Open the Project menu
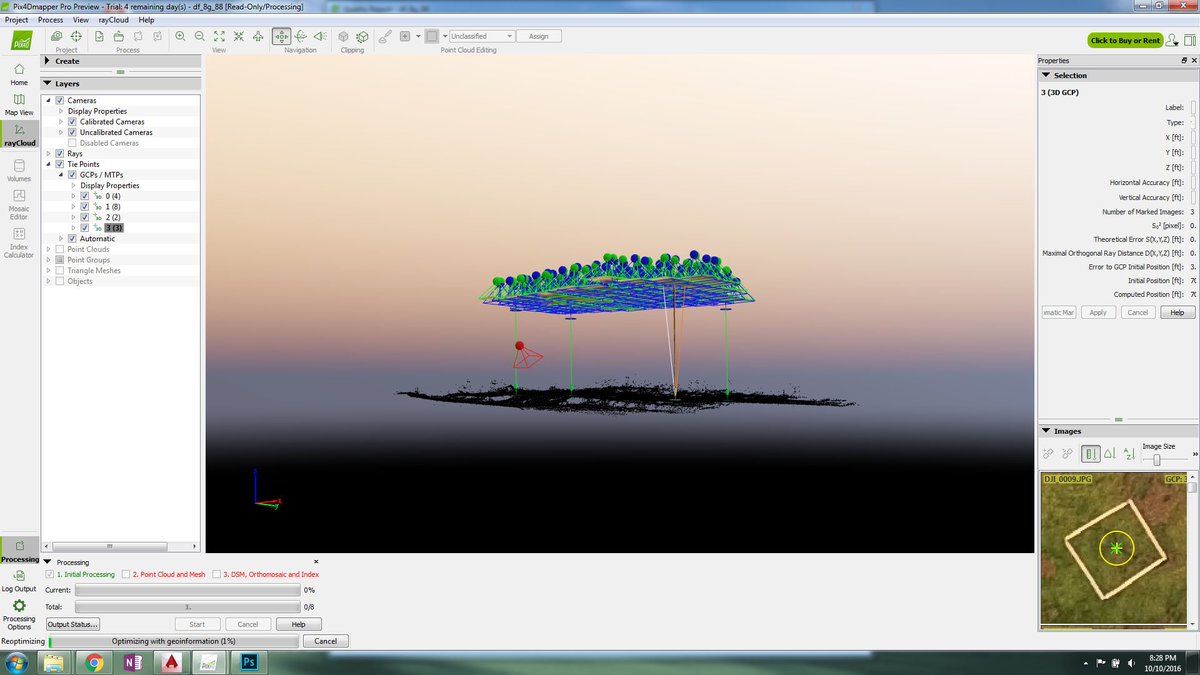Image resolution: width=1200 pixels, height=675 pixels. pos(18,19)
